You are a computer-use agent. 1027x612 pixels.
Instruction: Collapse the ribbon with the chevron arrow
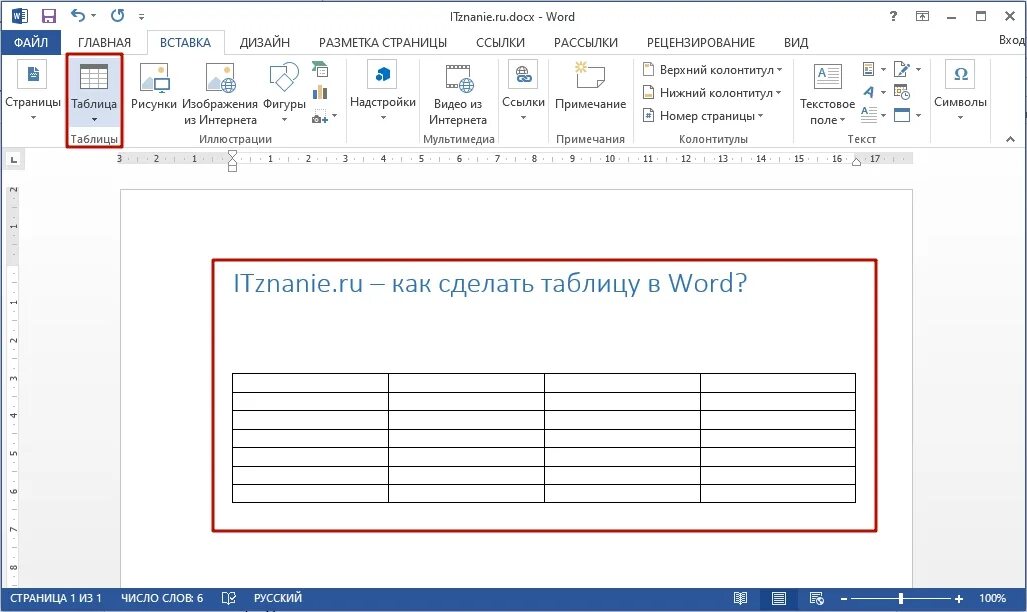pyautogui.click(x=1010, y=139)
